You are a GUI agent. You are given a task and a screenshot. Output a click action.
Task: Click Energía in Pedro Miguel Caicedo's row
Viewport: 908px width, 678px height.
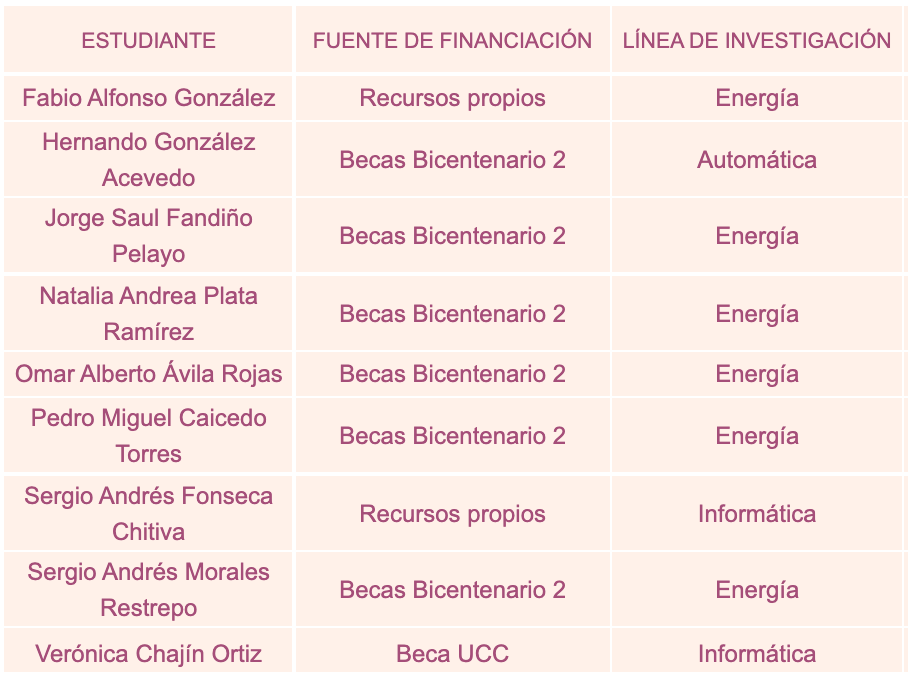757,436
